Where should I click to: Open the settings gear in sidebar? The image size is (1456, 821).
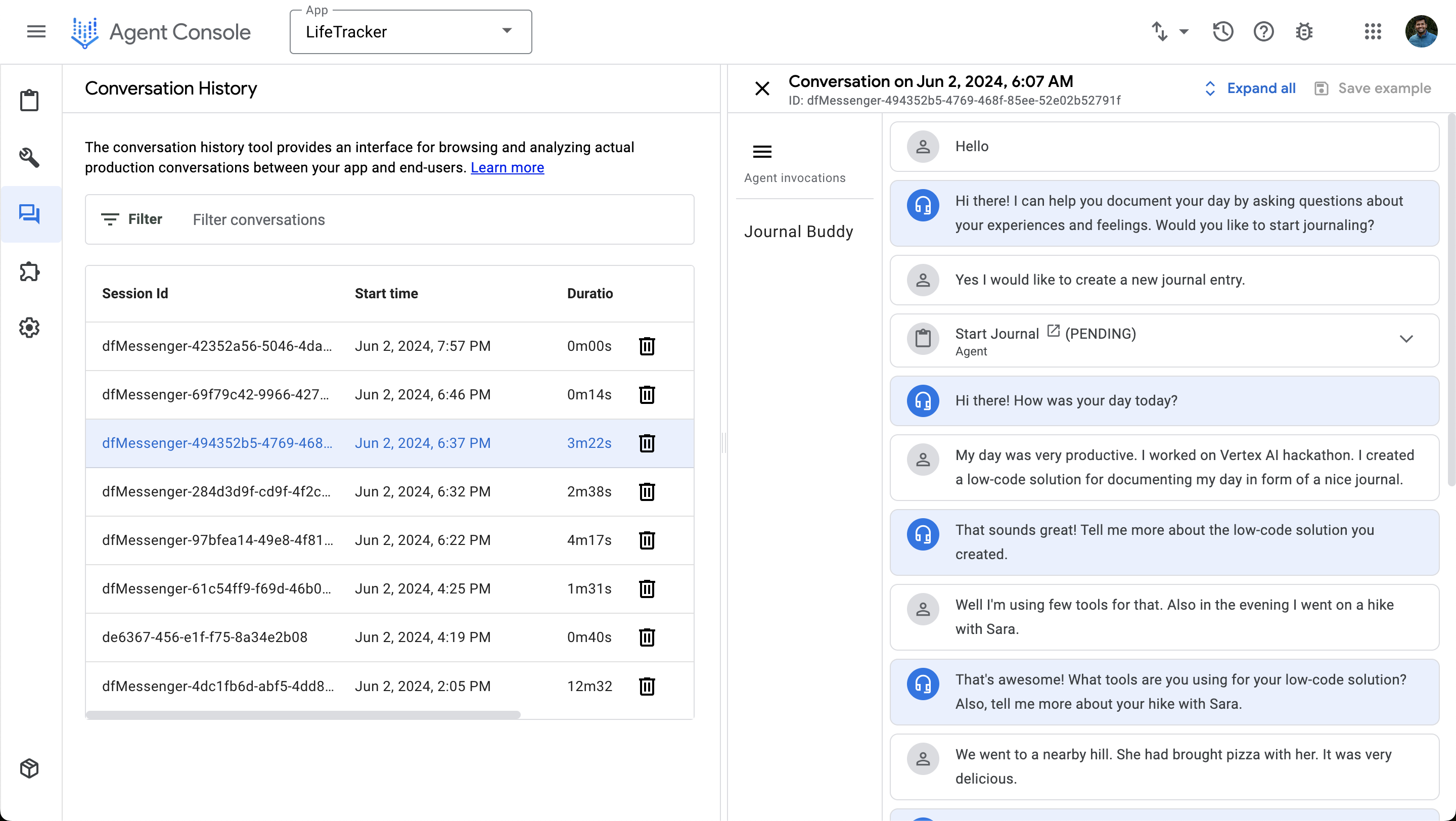[29, 328]
